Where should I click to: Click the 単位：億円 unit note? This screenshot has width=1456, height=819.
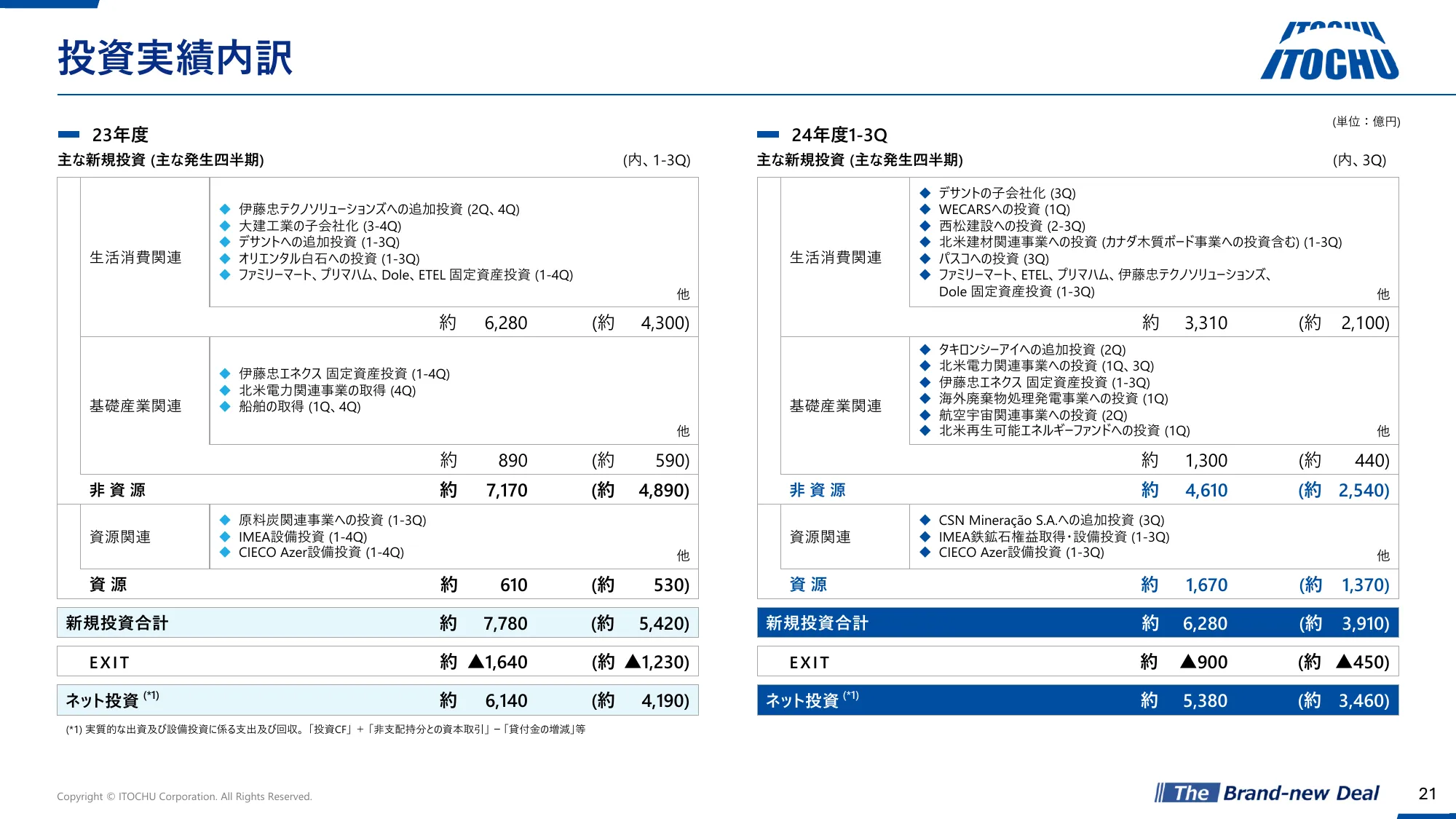tap(1366, 122)
